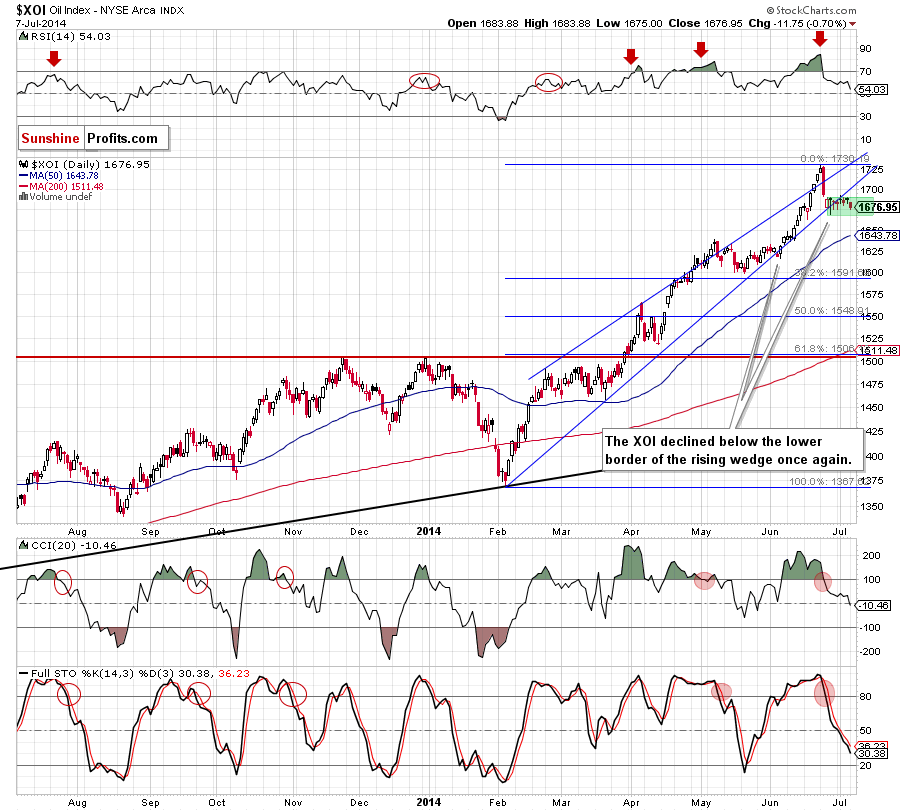Click the RSI(14) 54.03 panel label
The image size is (900, 811).
[x=70, y=36]
